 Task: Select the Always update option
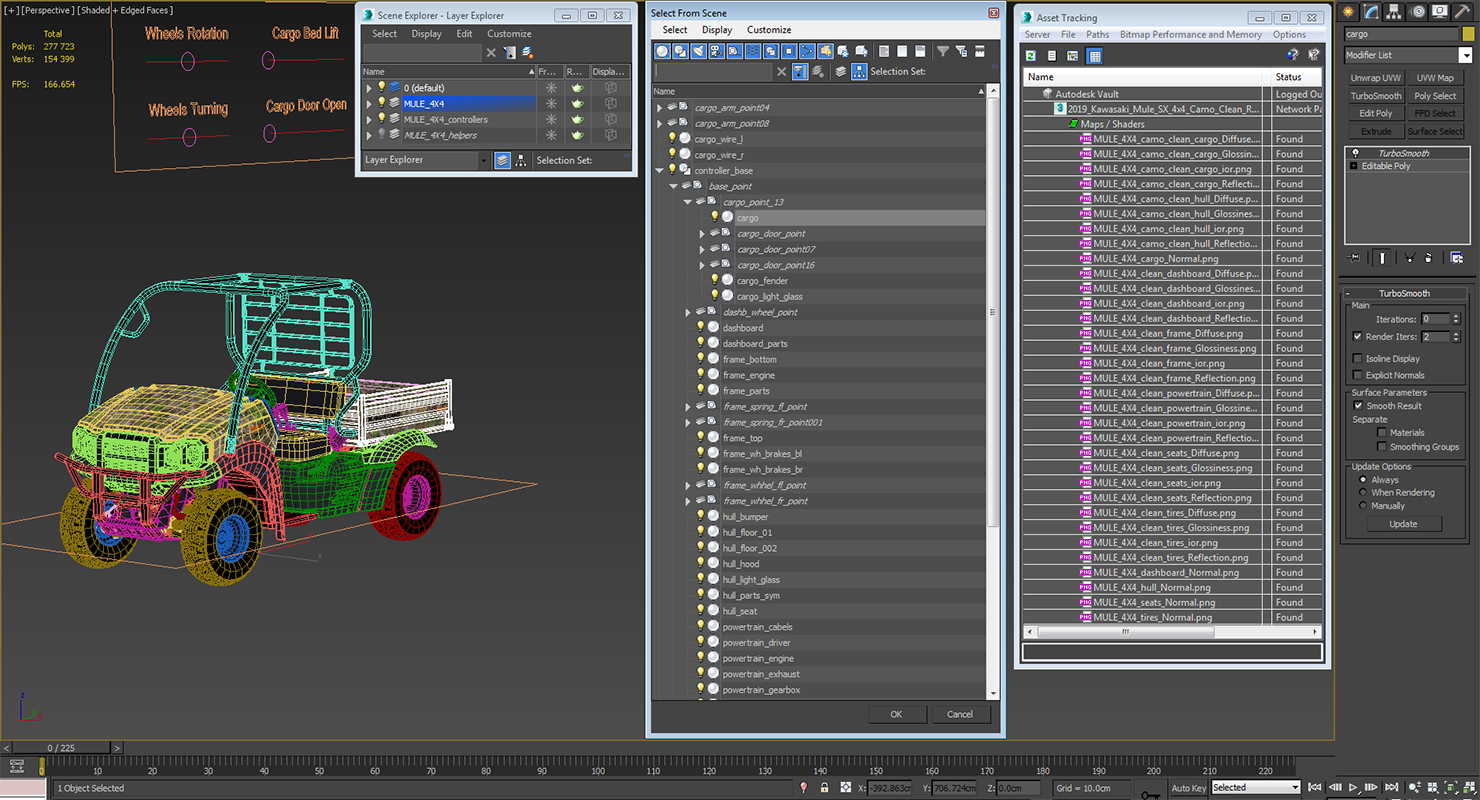point(1362,480)
